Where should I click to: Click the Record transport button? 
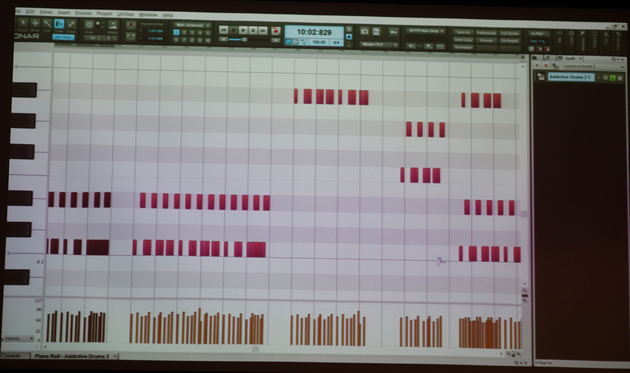[276, 31]
